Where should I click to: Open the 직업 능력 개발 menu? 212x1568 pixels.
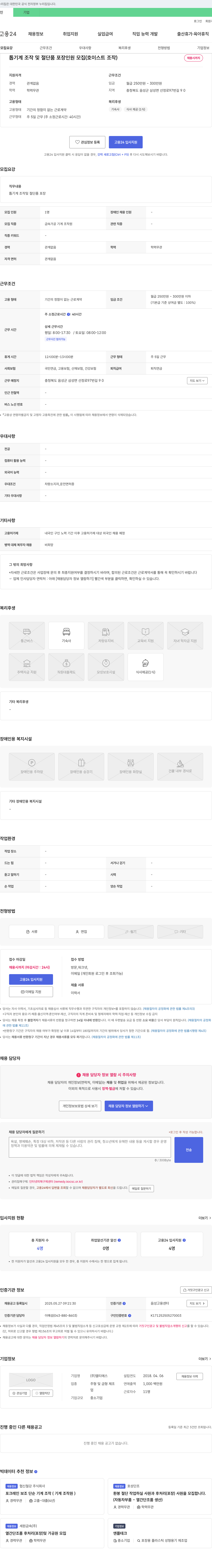pos(145,34)
